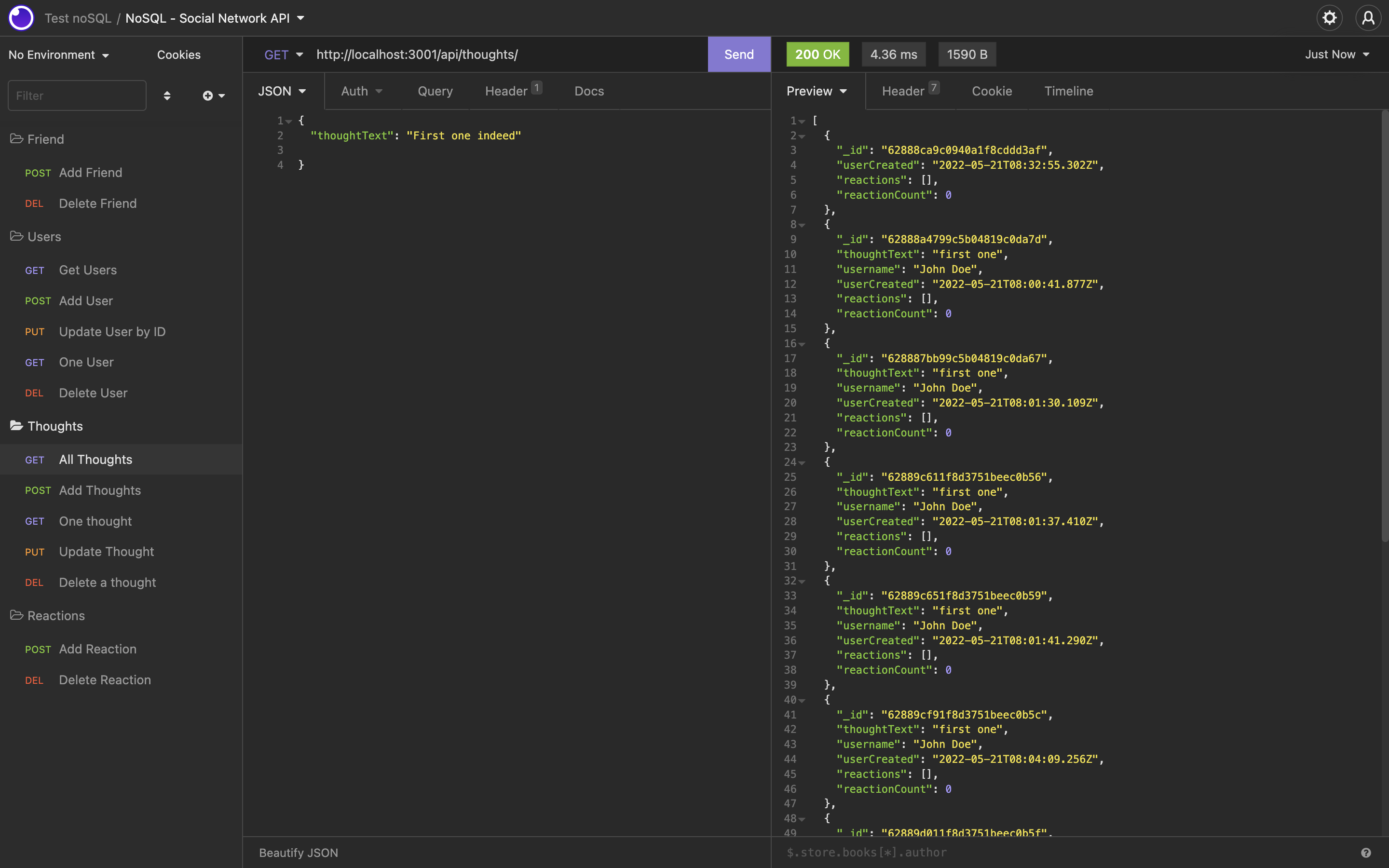Click the sort requests arrows icon
Viewport: 1389px width, 868px height.
[167, 96]
